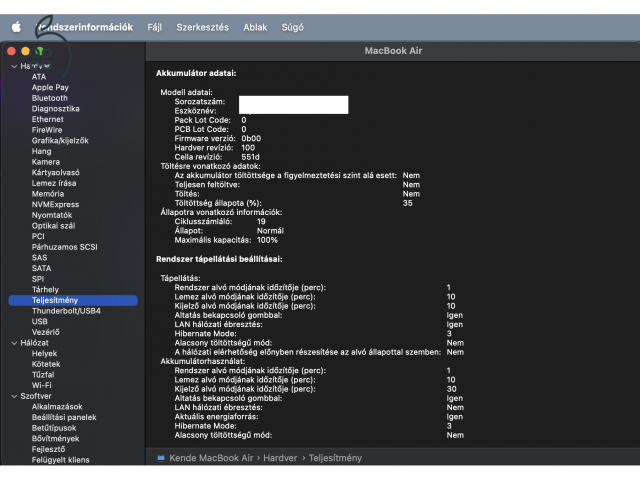Image resolution: width=640 pixels, height=480 pixels.
Task: Select ATA in the sidebar
Action: [x=39, y=77]
